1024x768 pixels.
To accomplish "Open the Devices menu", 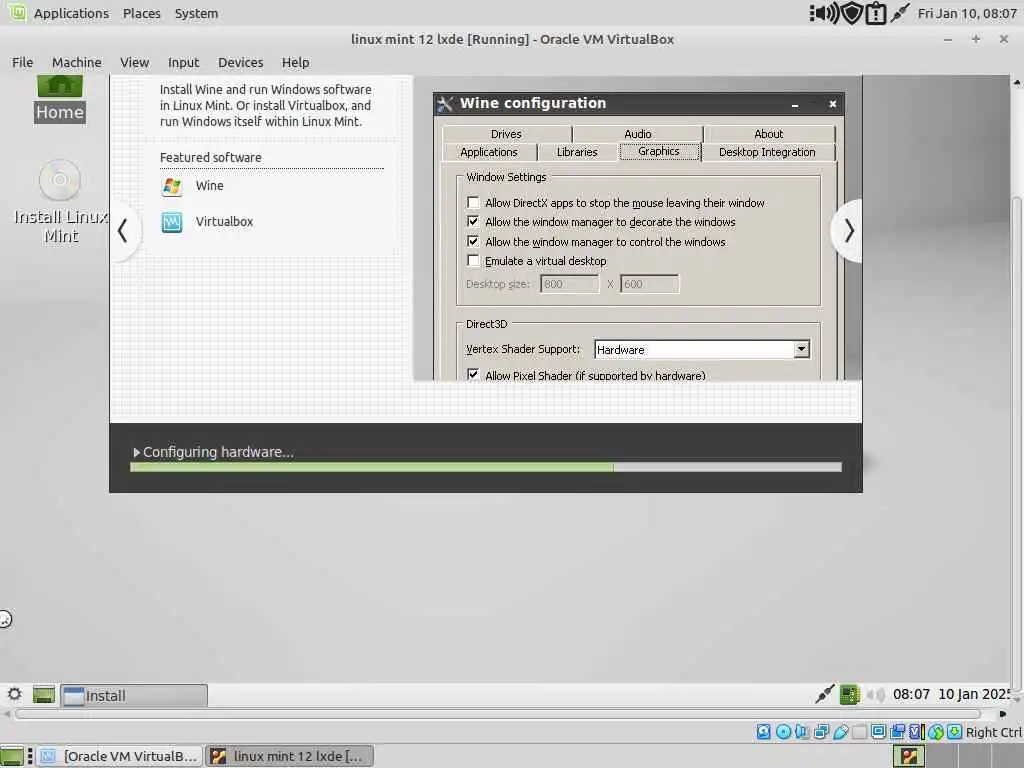I will point(240,62).
